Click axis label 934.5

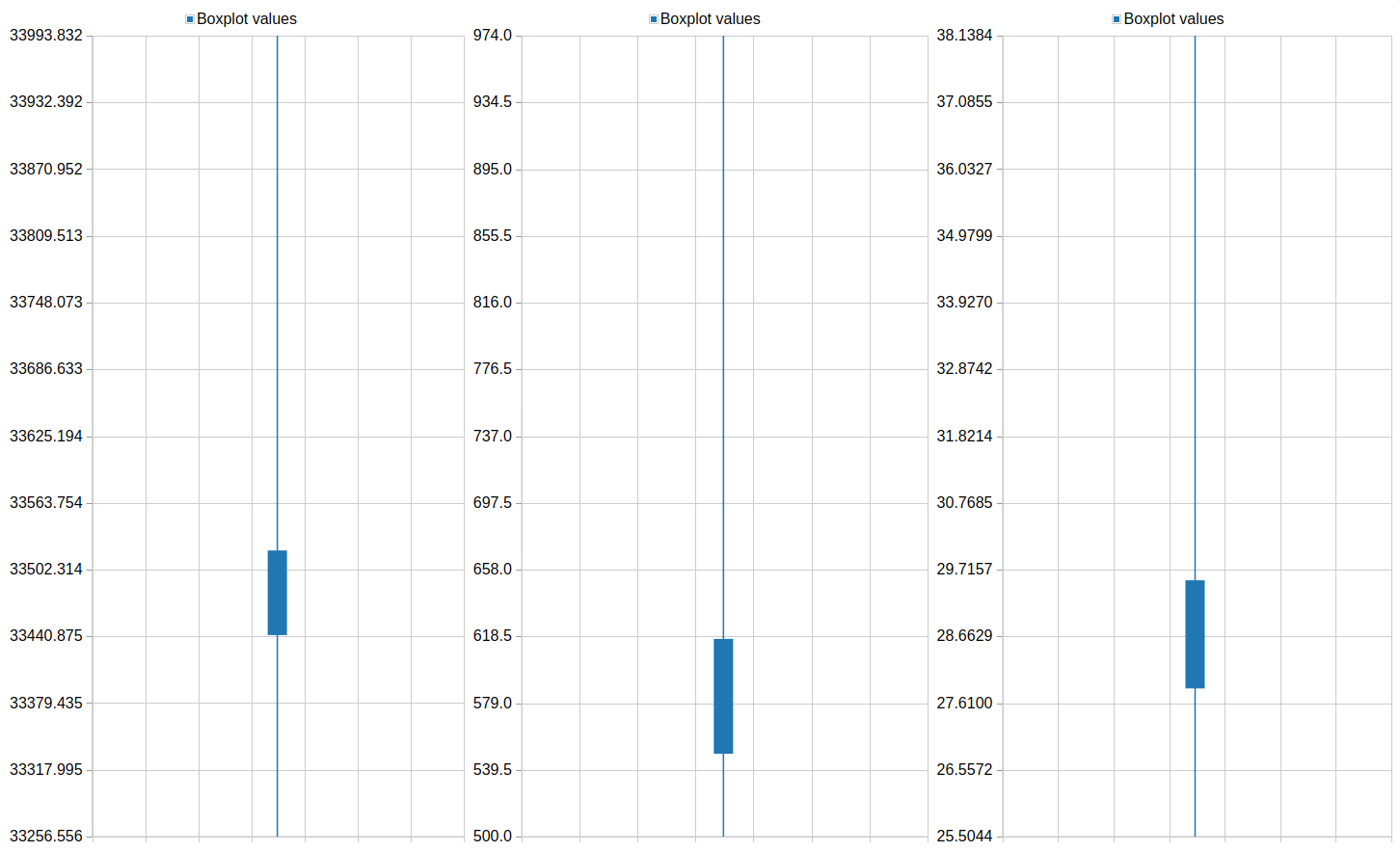pyautogui.click(x=493, y=102)
